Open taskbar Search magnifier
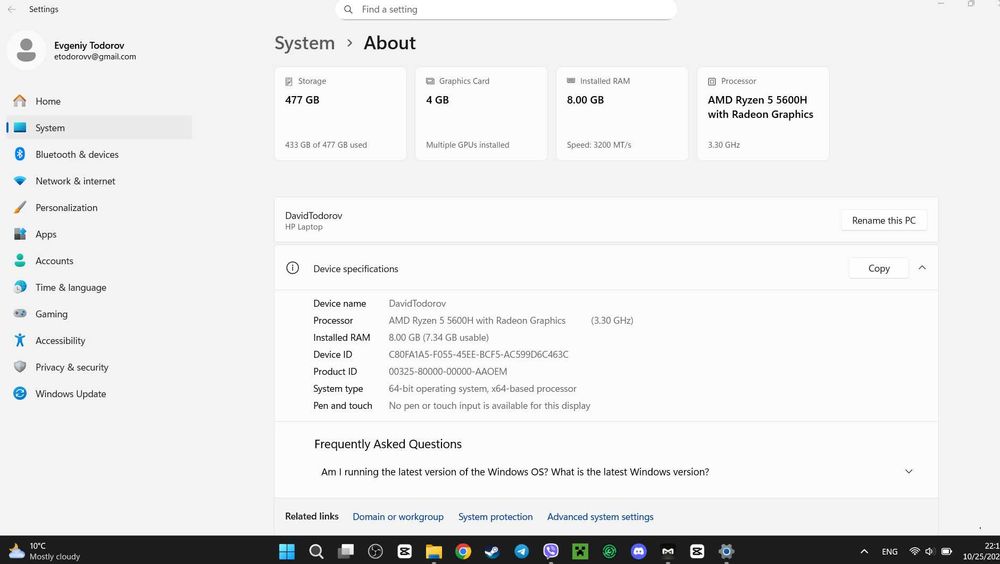 [x=316, y=551]
